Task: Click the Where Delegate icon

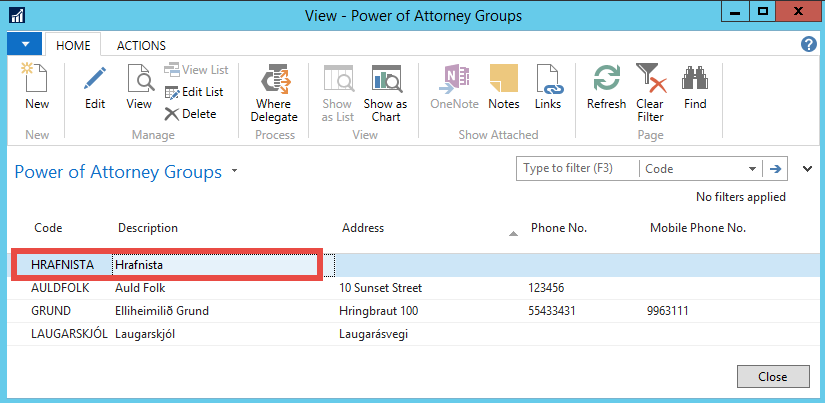Action: point(273,80)
